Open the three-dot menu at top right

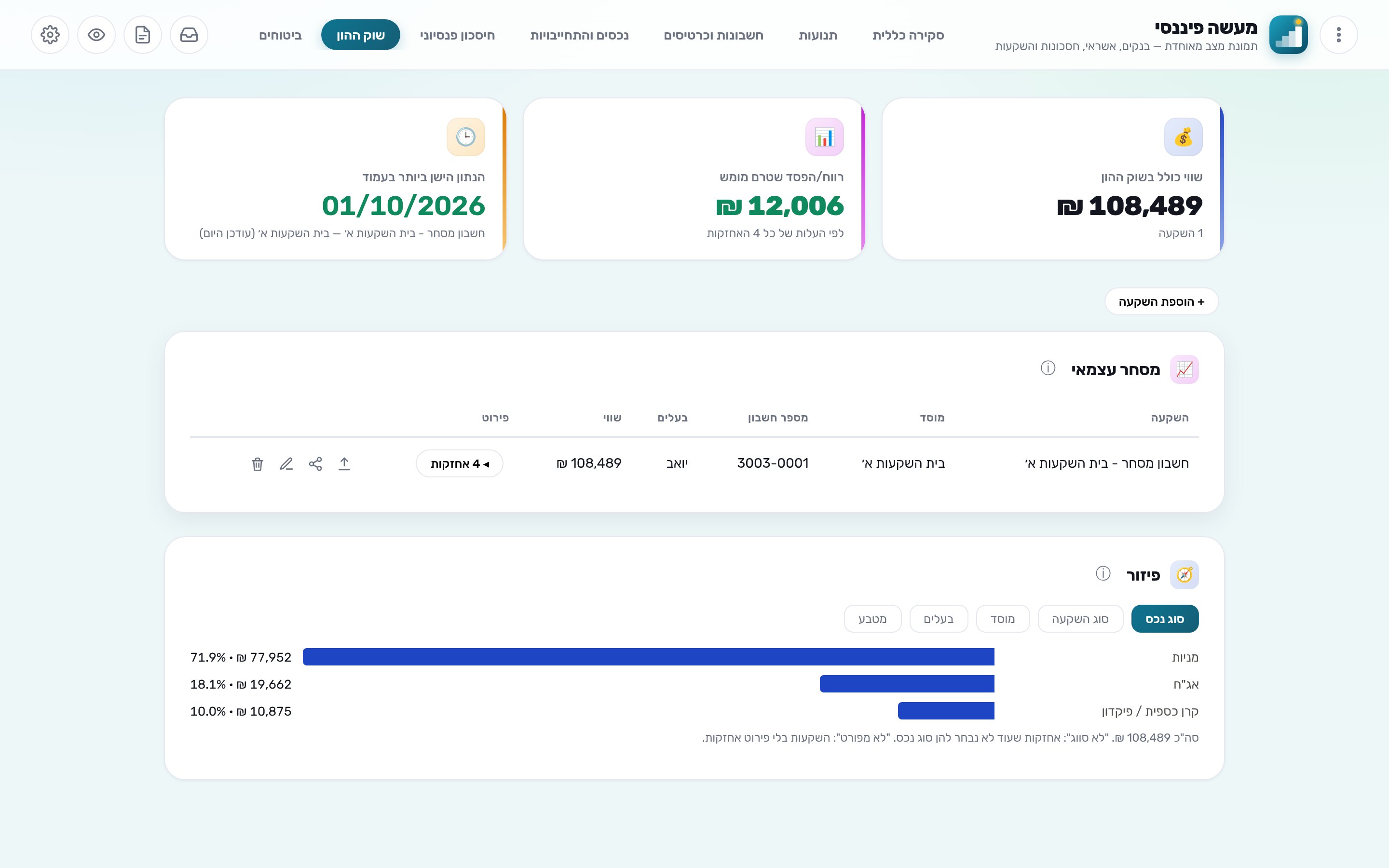point(1338,35)
